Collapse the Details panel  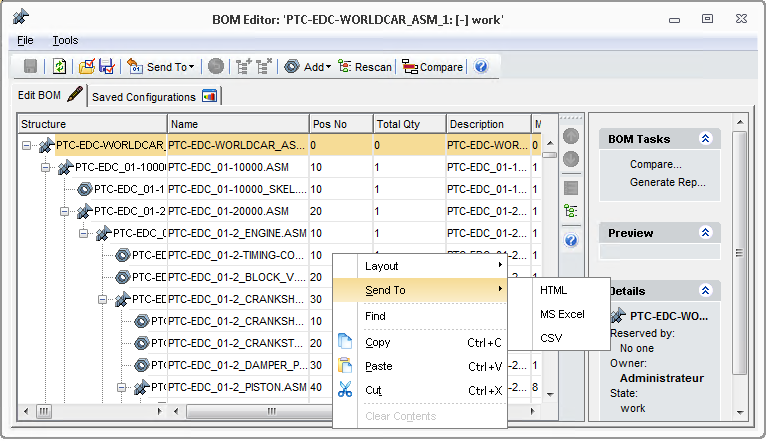(x=705, y=290)
